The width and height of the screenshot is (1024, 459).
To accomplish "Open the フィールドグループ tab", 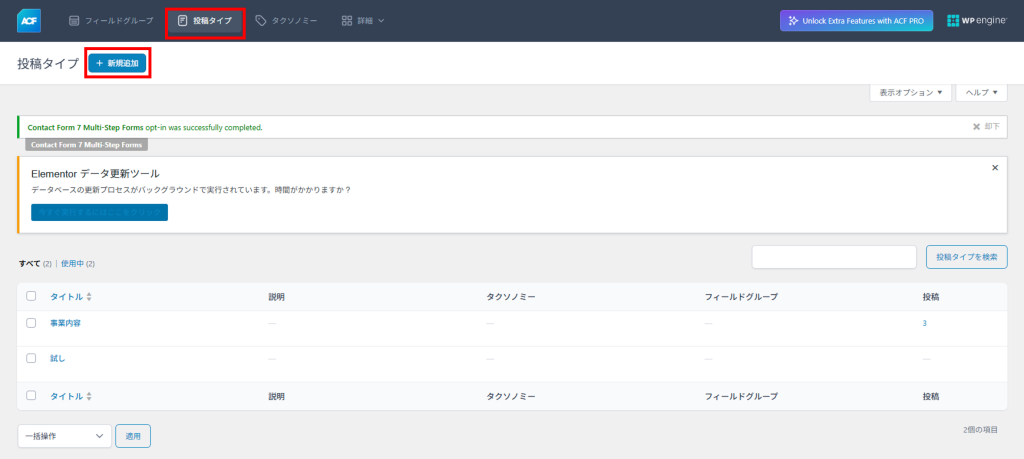I will coord(111,20).
